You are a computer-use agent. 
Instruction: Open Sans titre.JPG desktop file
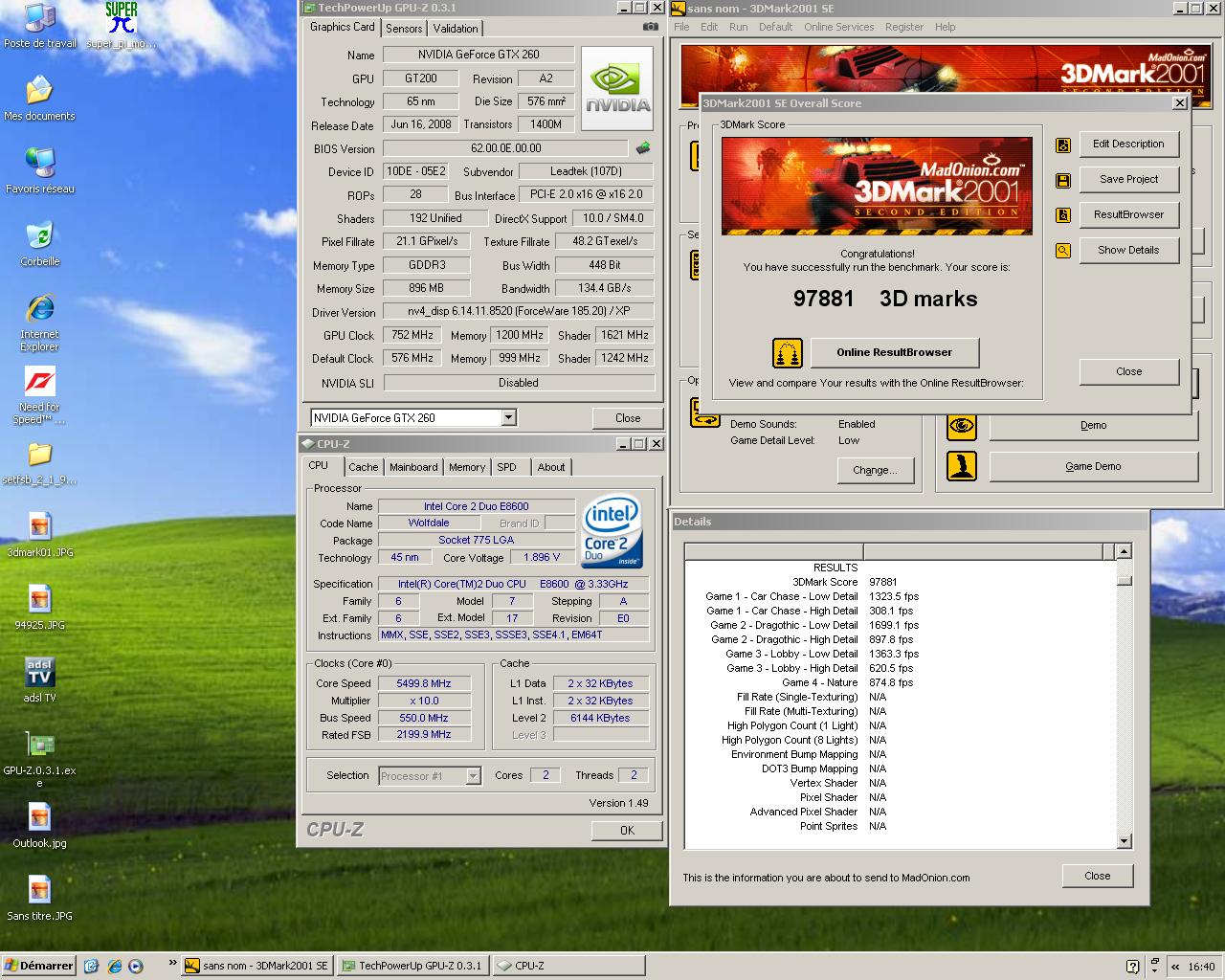pyautogui.click(x=39, y=899)
